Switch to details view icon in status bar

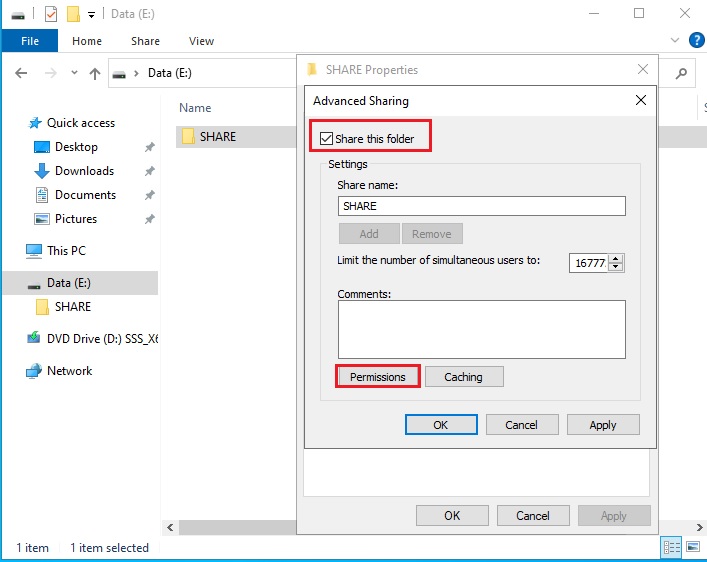coord(671,547)
